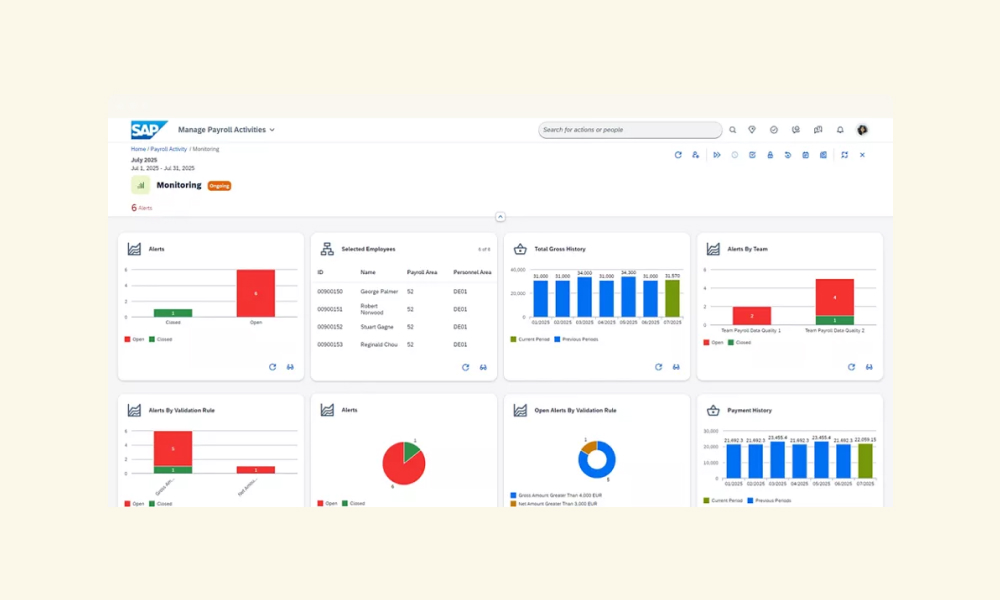
Task: Refresh the Alerts bar chart card
Action: (272, 367)
